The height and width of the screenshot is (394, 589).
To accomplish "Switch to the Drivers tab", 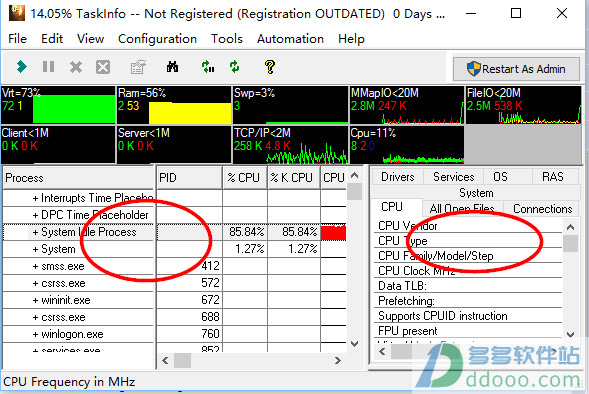I will (x=398, y=177).
